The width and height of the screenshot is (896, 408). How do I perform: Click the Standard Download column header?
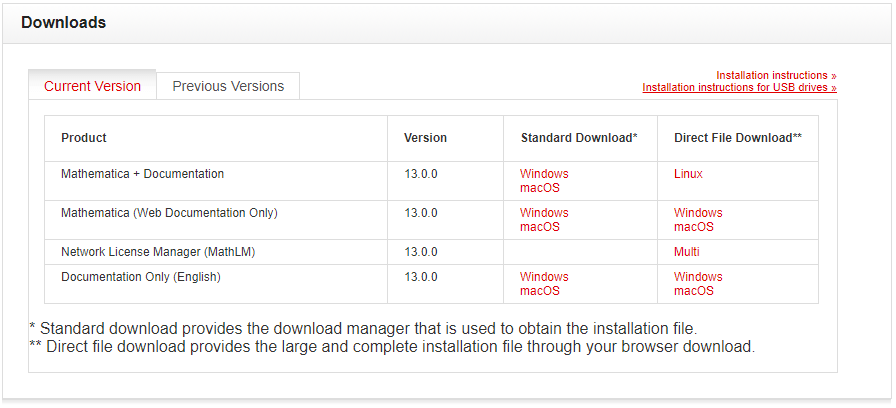click(x=579, y=138)
